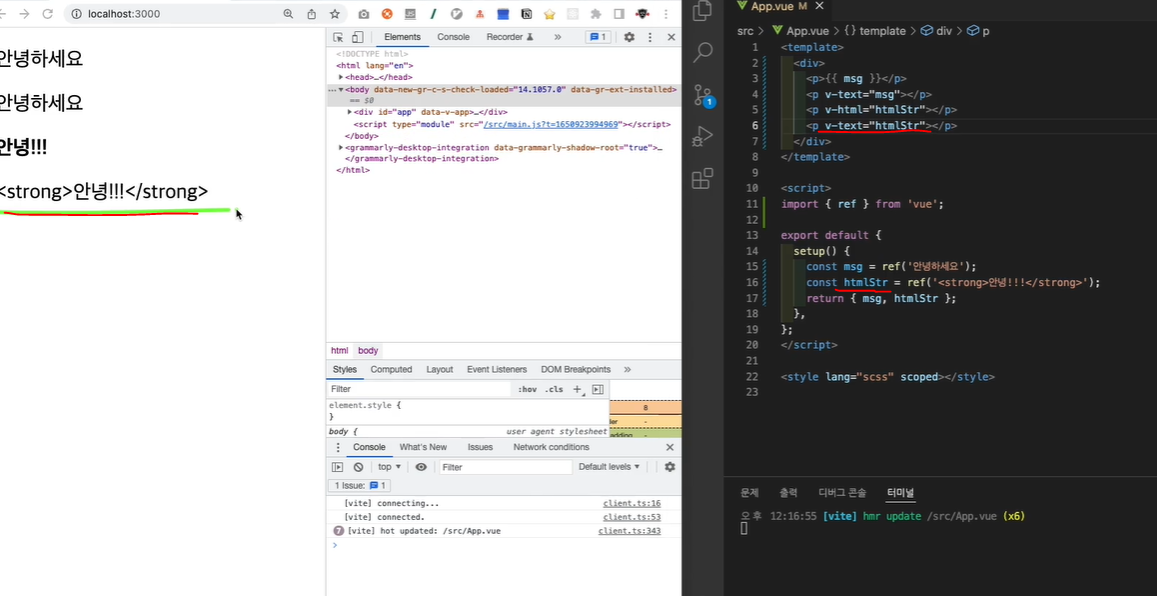Open the client.ts:16 source link

[x=632, y=503]
